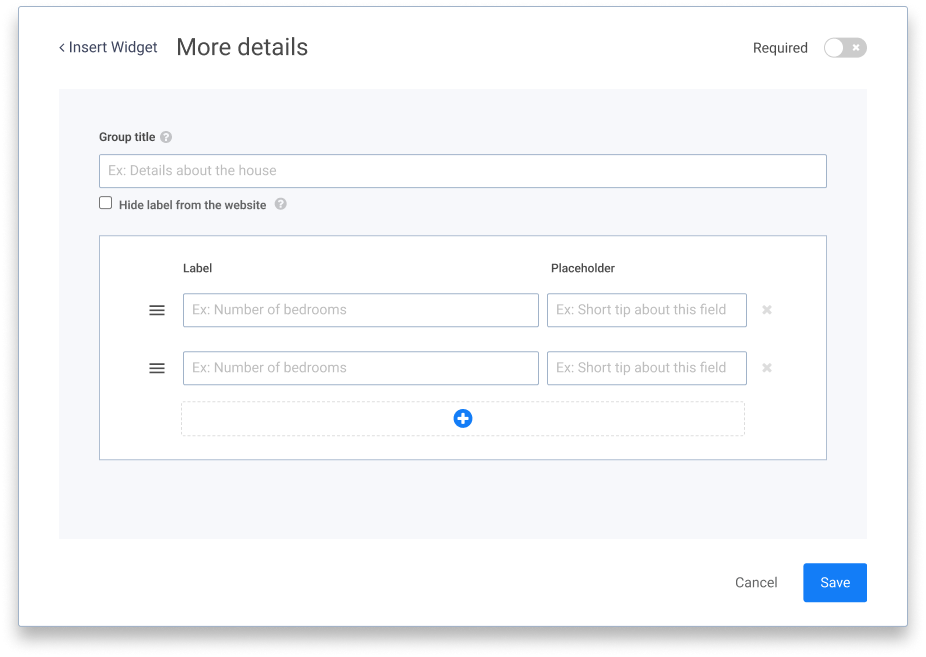Focus the second Label input field
This screenshot has height=657, width=926.
pyautogui.click(x=360, y=368)
